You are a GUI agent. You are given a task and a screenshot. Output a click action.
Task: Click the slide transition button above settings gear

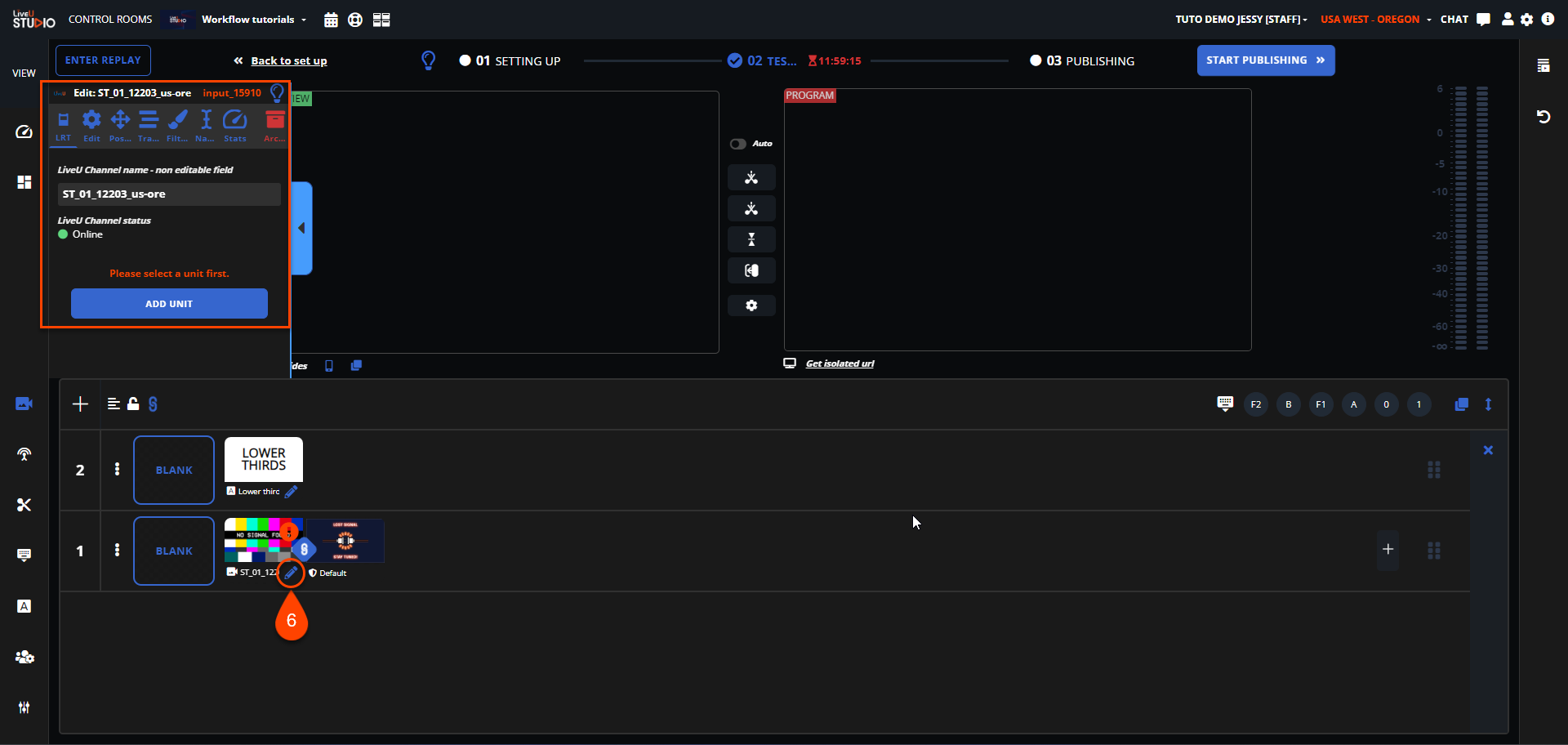pos(751,270)
